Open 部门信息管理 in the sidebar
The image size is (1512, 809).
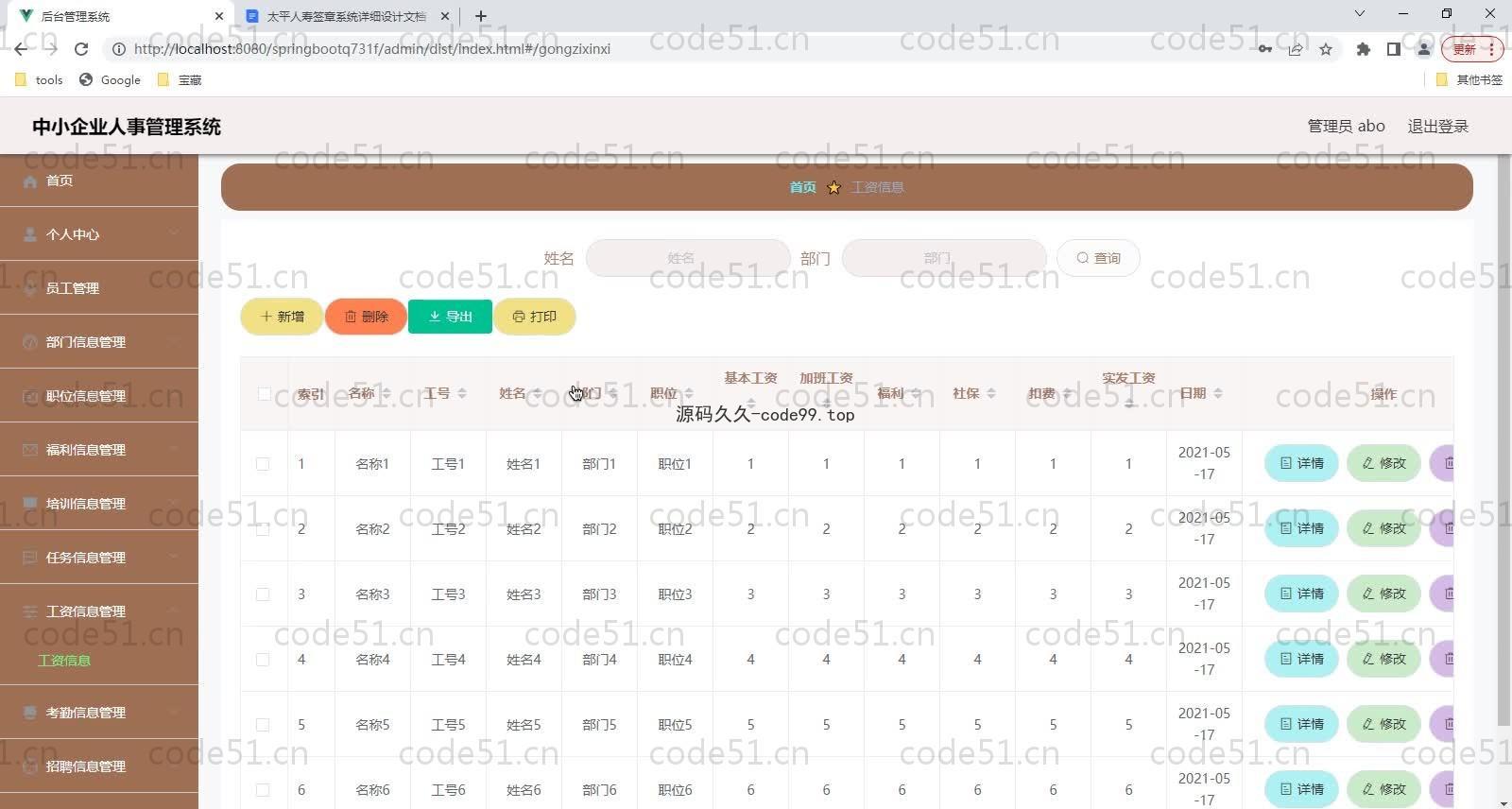pyautogui.click(x=99, y=342)
